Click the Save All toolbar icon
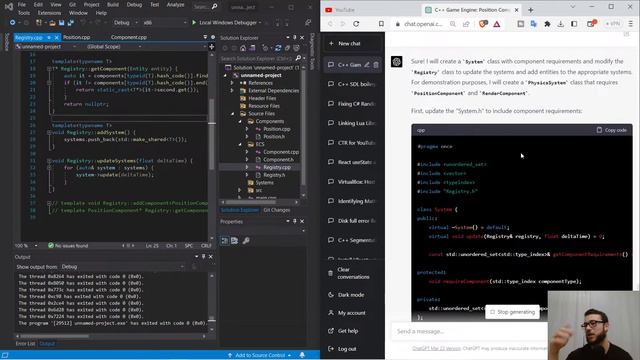The height and width of the screenshot is (360, 640). pyautogui.click(x=70, y=23)
